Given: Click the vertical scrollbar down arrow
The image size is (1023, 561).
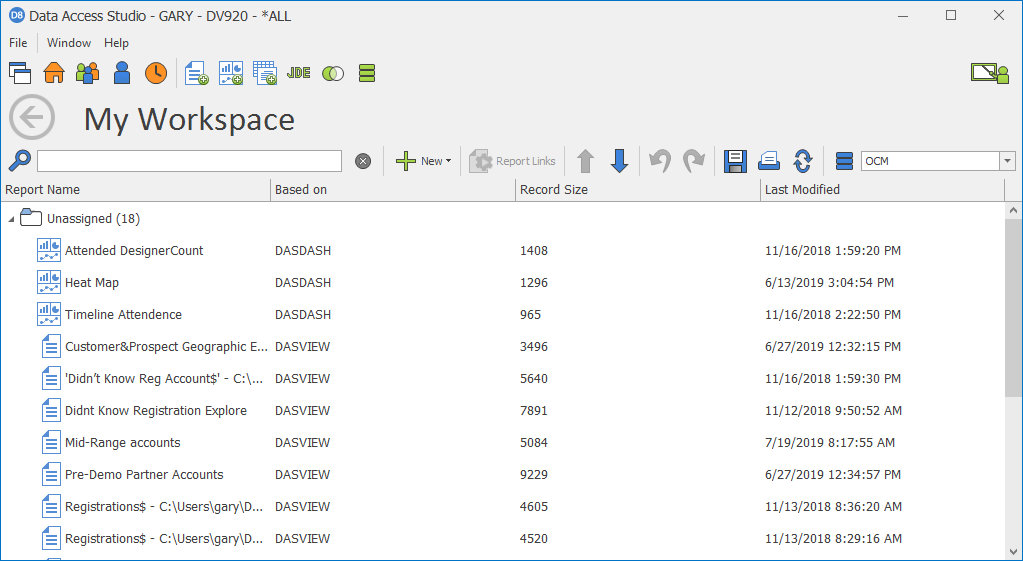Looking at the screenshot, I should point(1013,551).
